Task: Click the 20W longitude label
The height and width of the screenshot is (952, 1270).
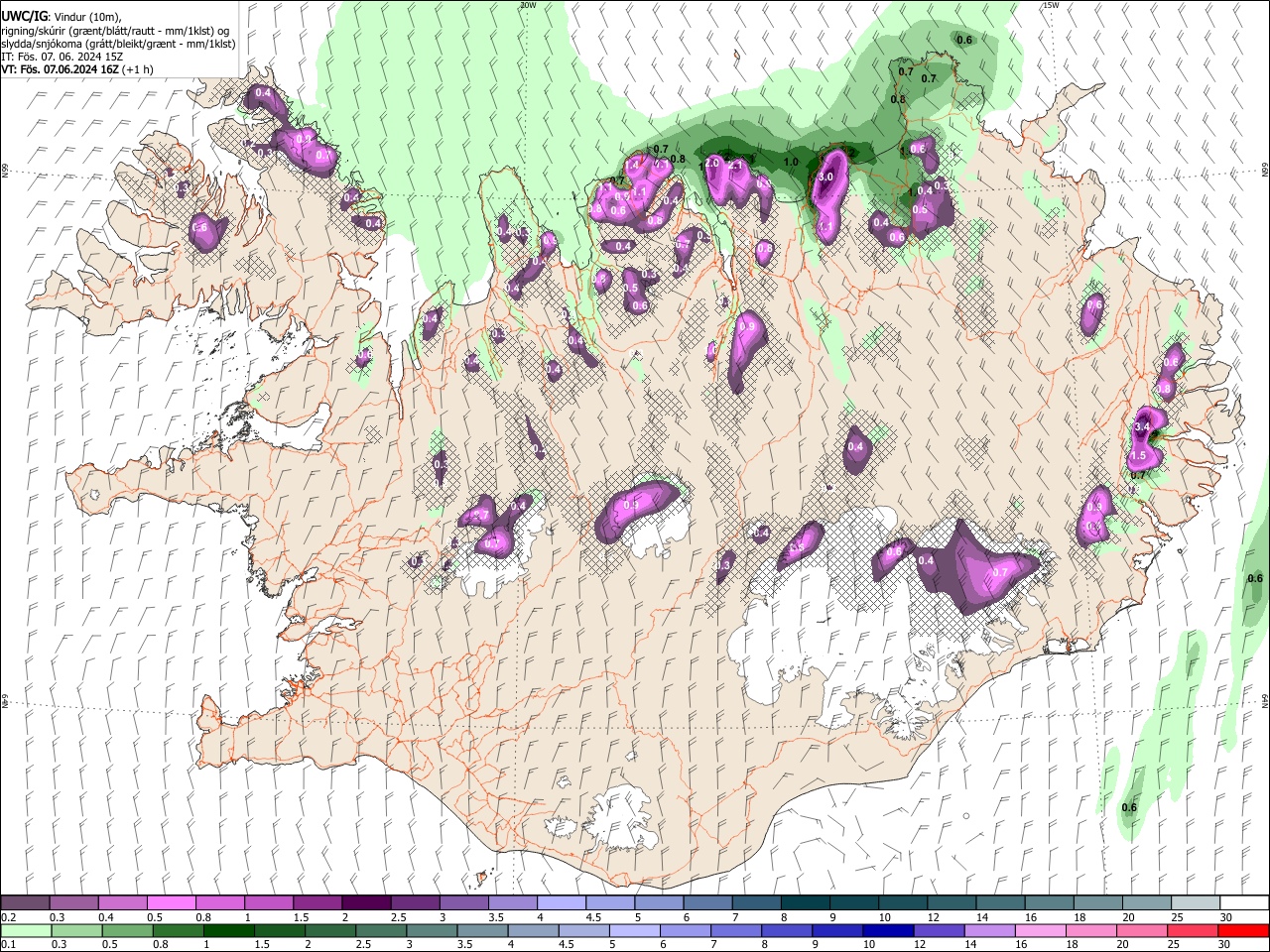Action: [528, 5]
